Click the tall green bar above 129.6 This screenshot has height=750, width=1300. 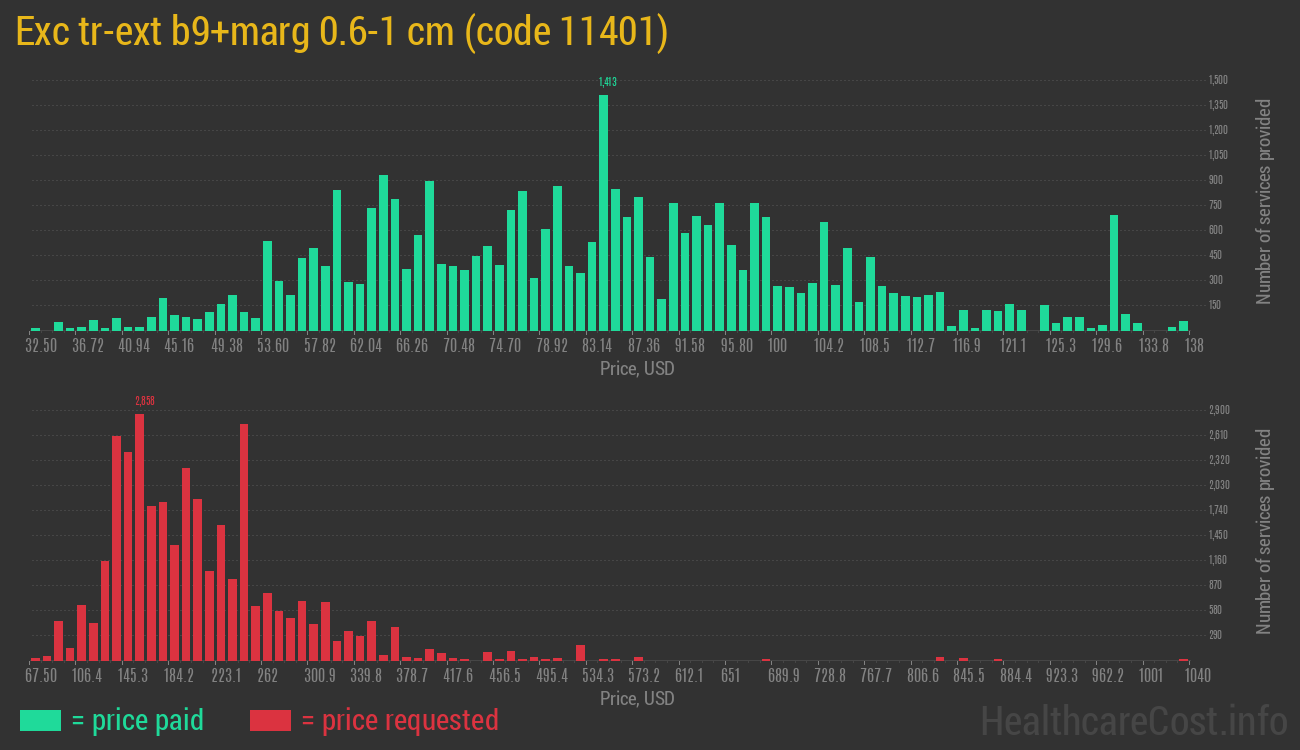tap(1114, 272)
